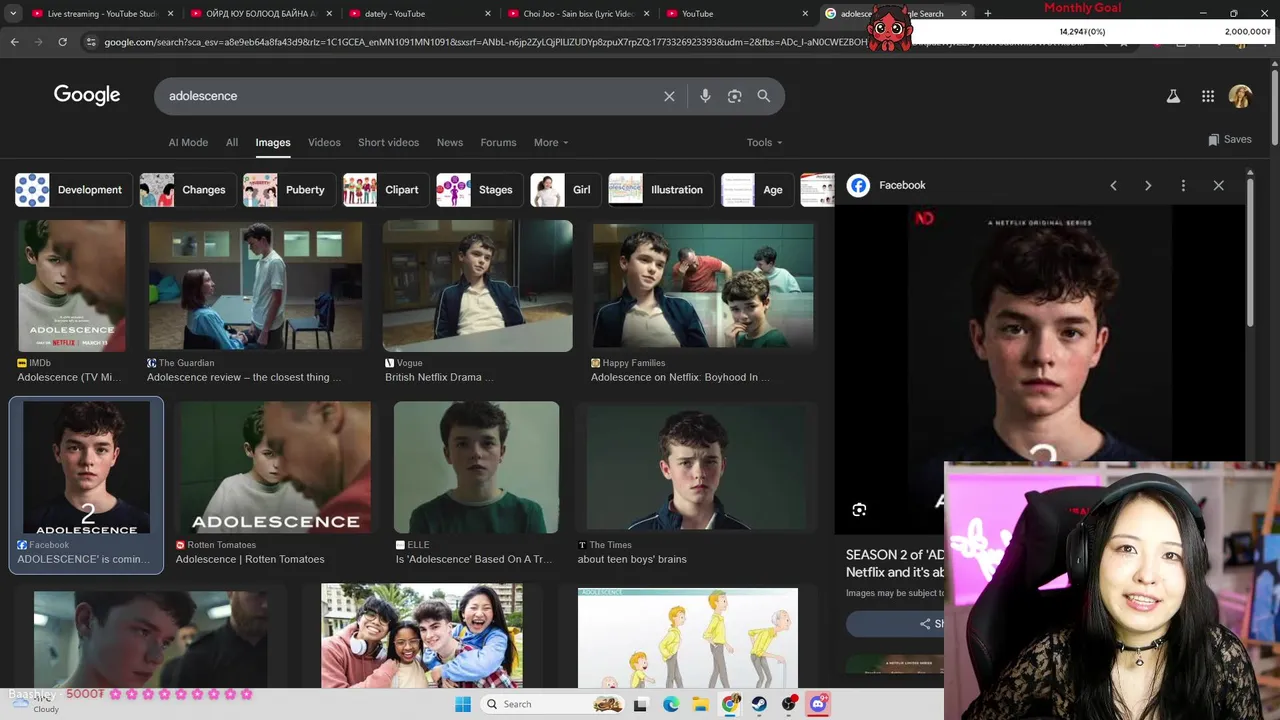This screenshot has width=1280, height=720.
Task: Search inside image with lens icon
Action: (x=859, y=510)
